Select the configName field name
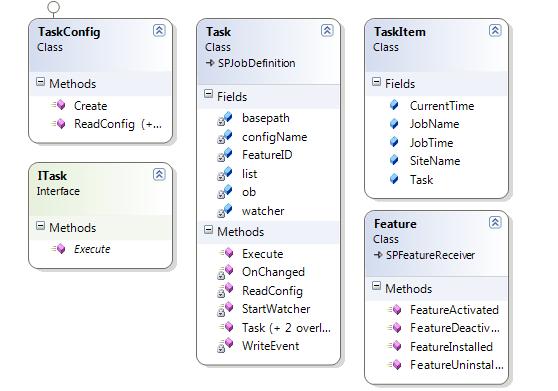Image resolution: width=558 pixels, height=391 pixels. (274, 137)
